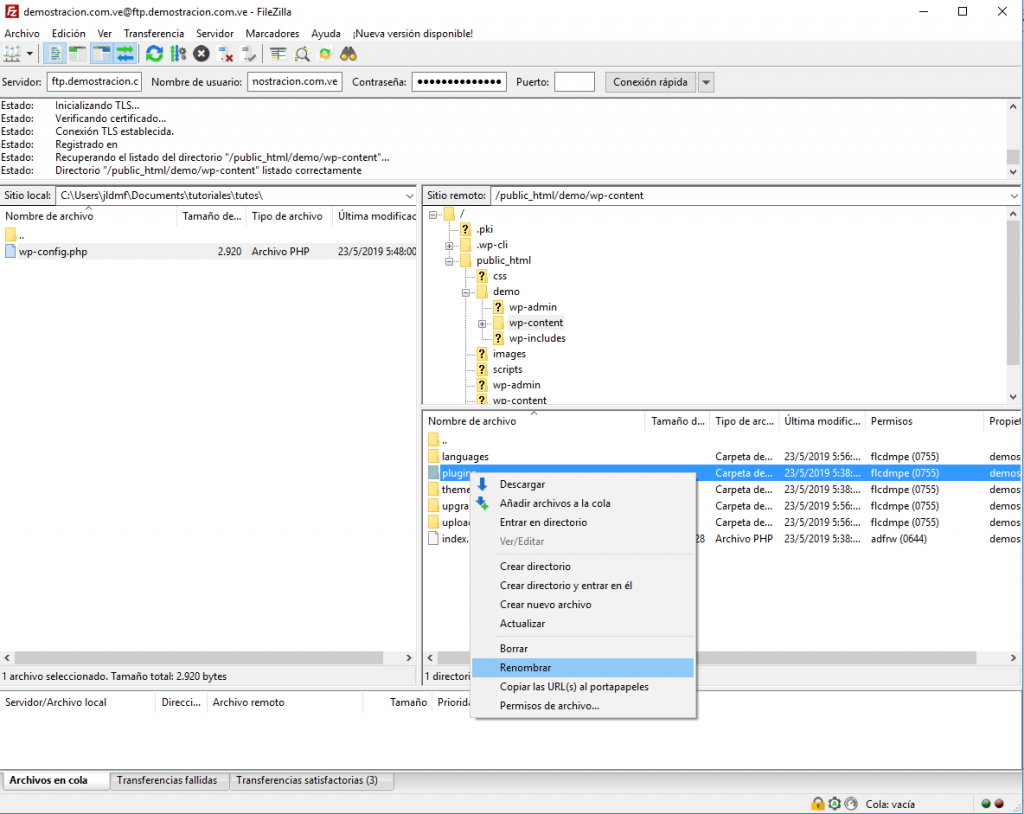1024x814 pixels.
Task: Cancel current operation with black X icon
Action: [x=201, y=54]
